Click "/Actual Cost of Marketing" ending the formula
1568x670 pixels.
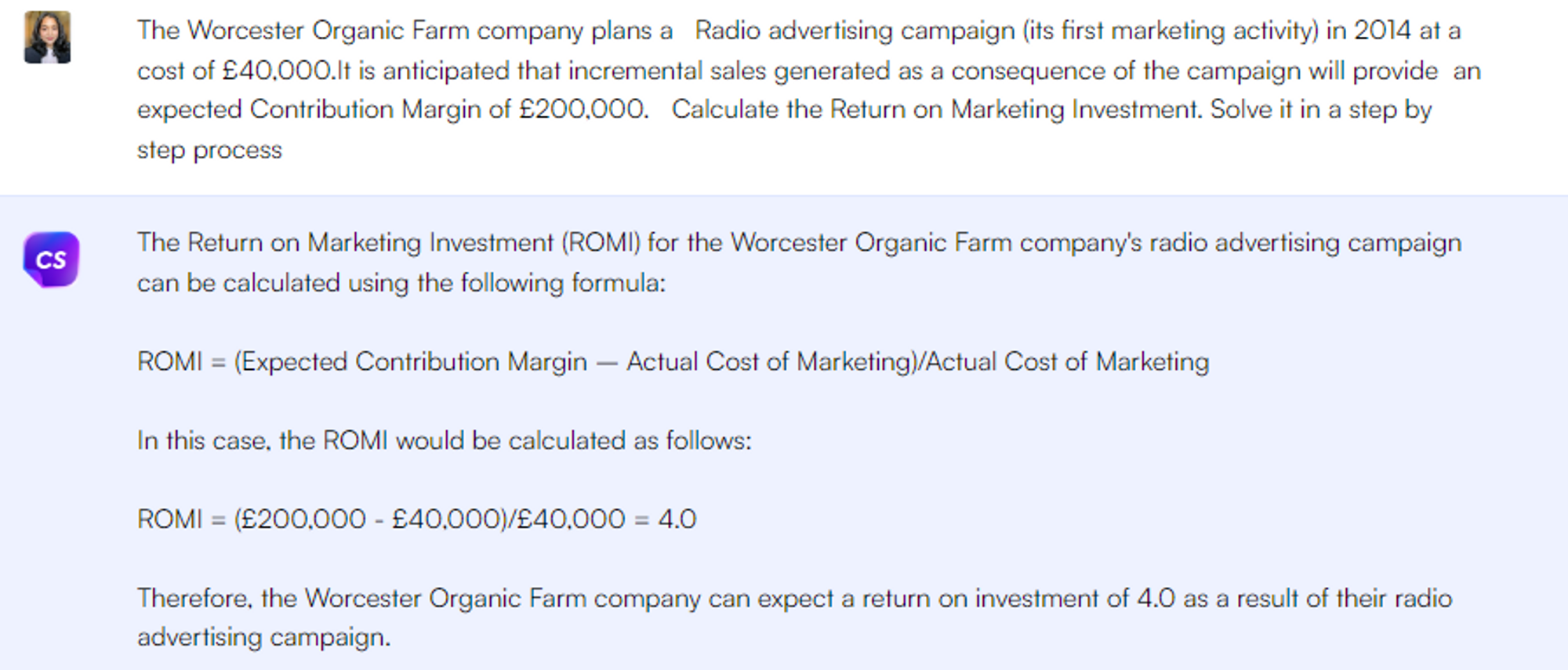pos(1064,362)
